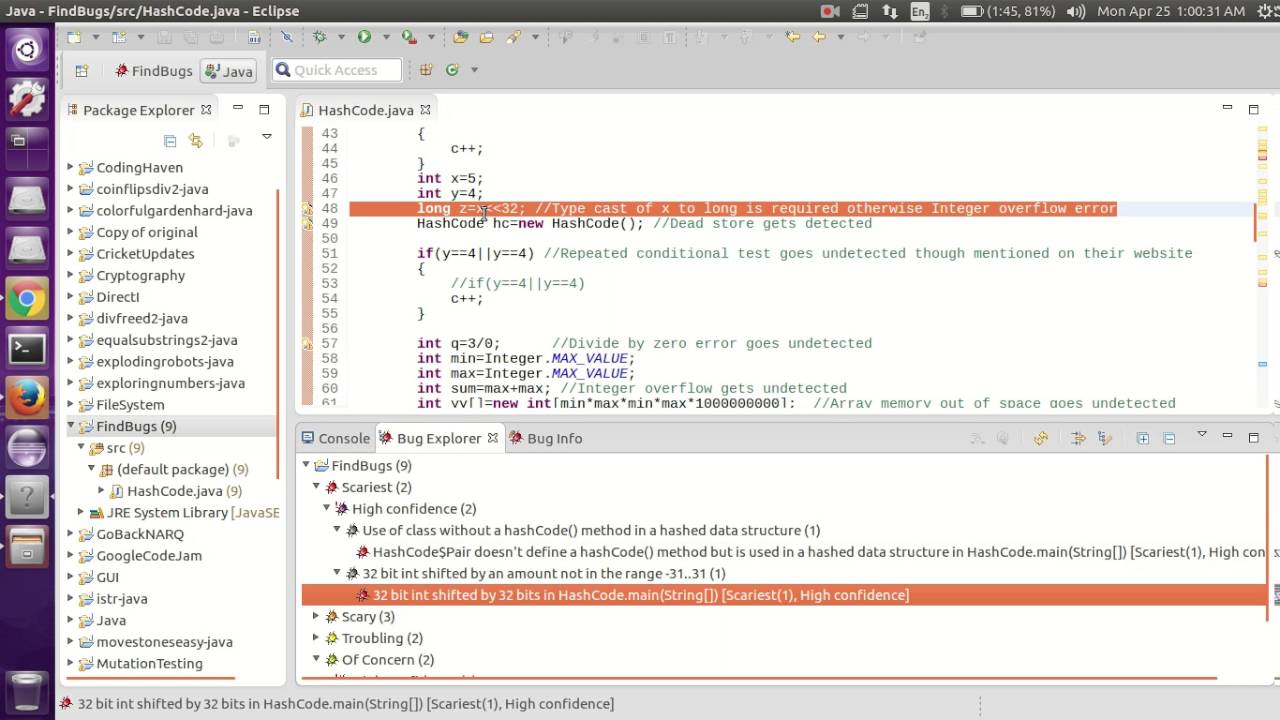Open Bug Explorer view menu triangle

1202,435
